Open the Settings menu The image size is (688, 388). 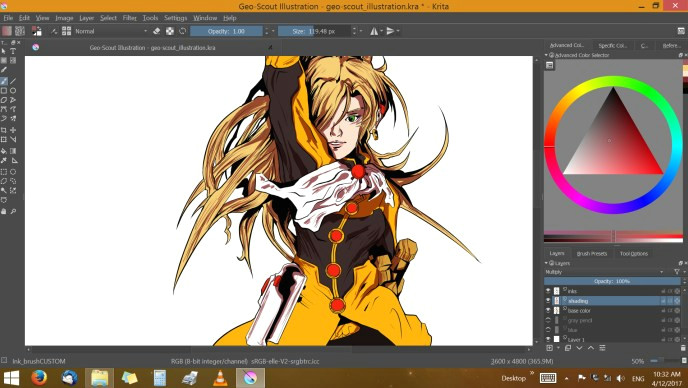point(176,18)
